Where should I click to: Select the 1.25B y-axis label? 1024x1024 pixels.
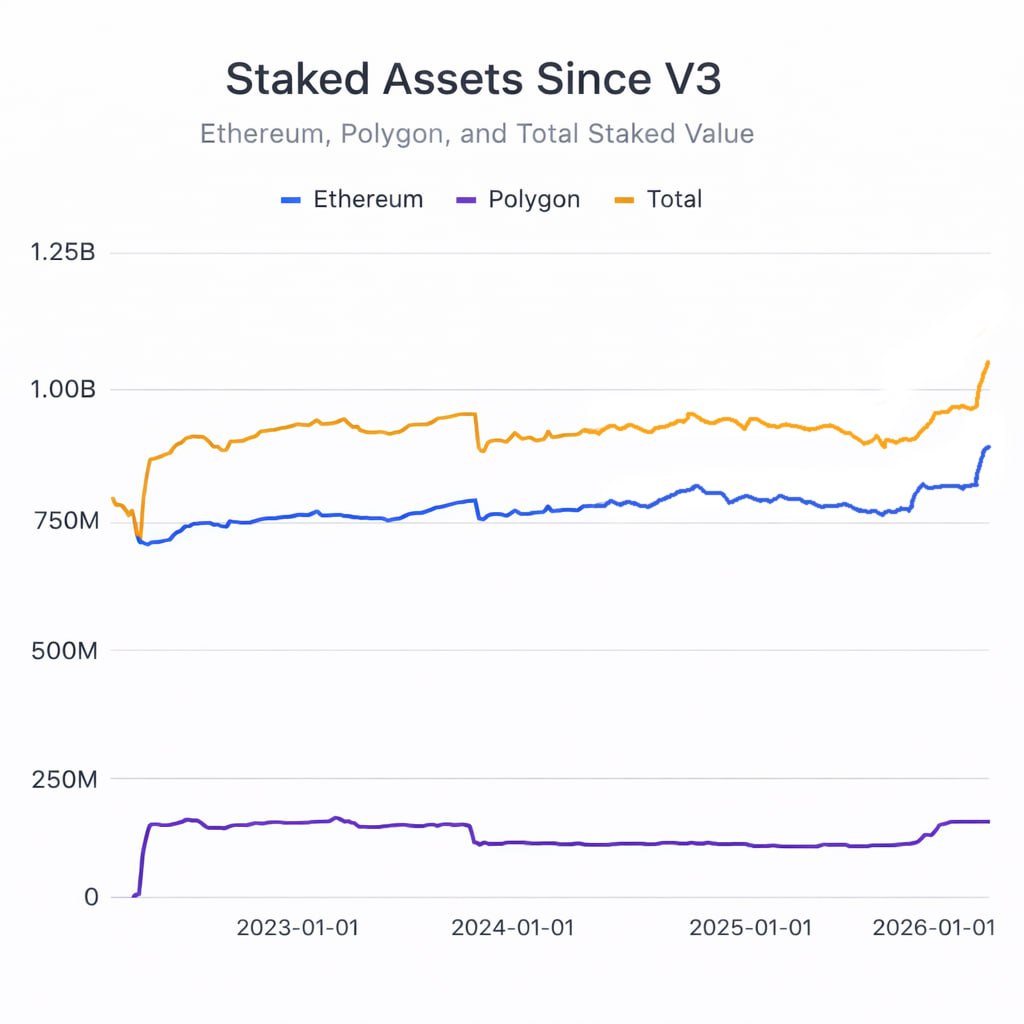[63, 252]
